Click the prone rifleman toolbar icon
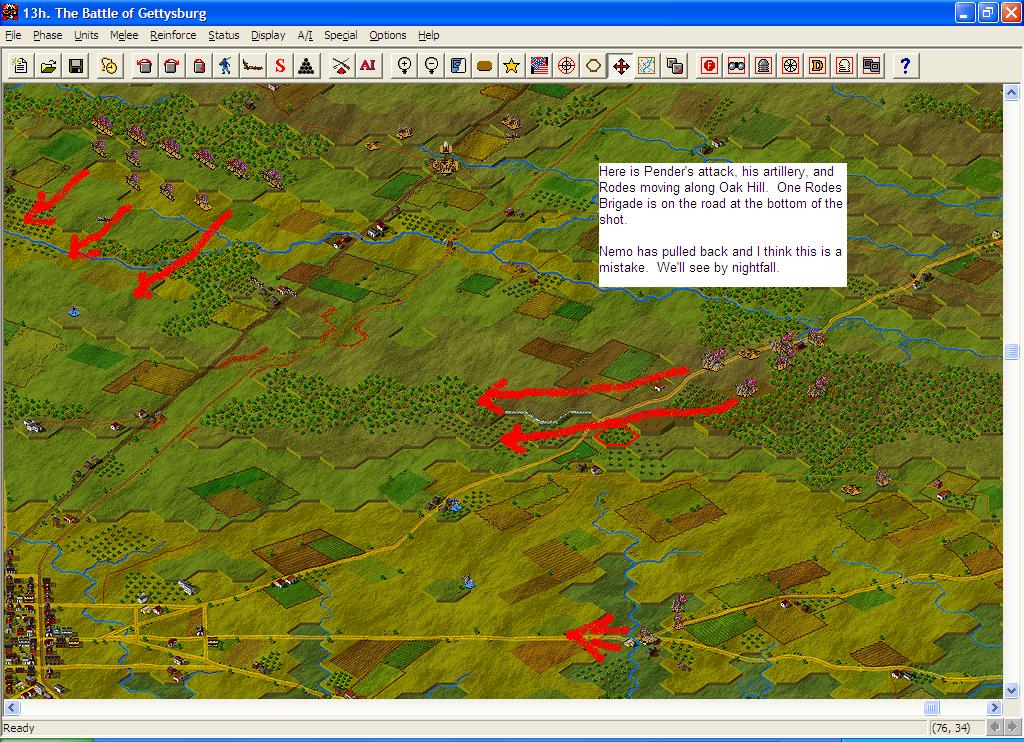This screenshot has height=742, width=1024. point(253,65)
